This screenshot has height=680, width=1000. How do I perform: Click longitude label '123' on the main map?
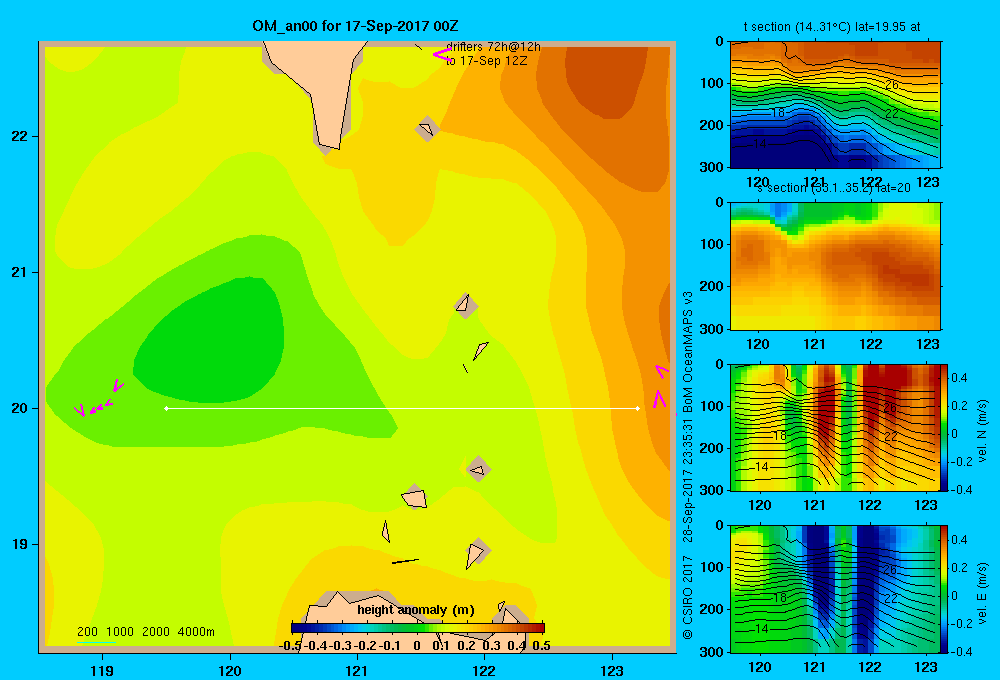pos(612,670)
